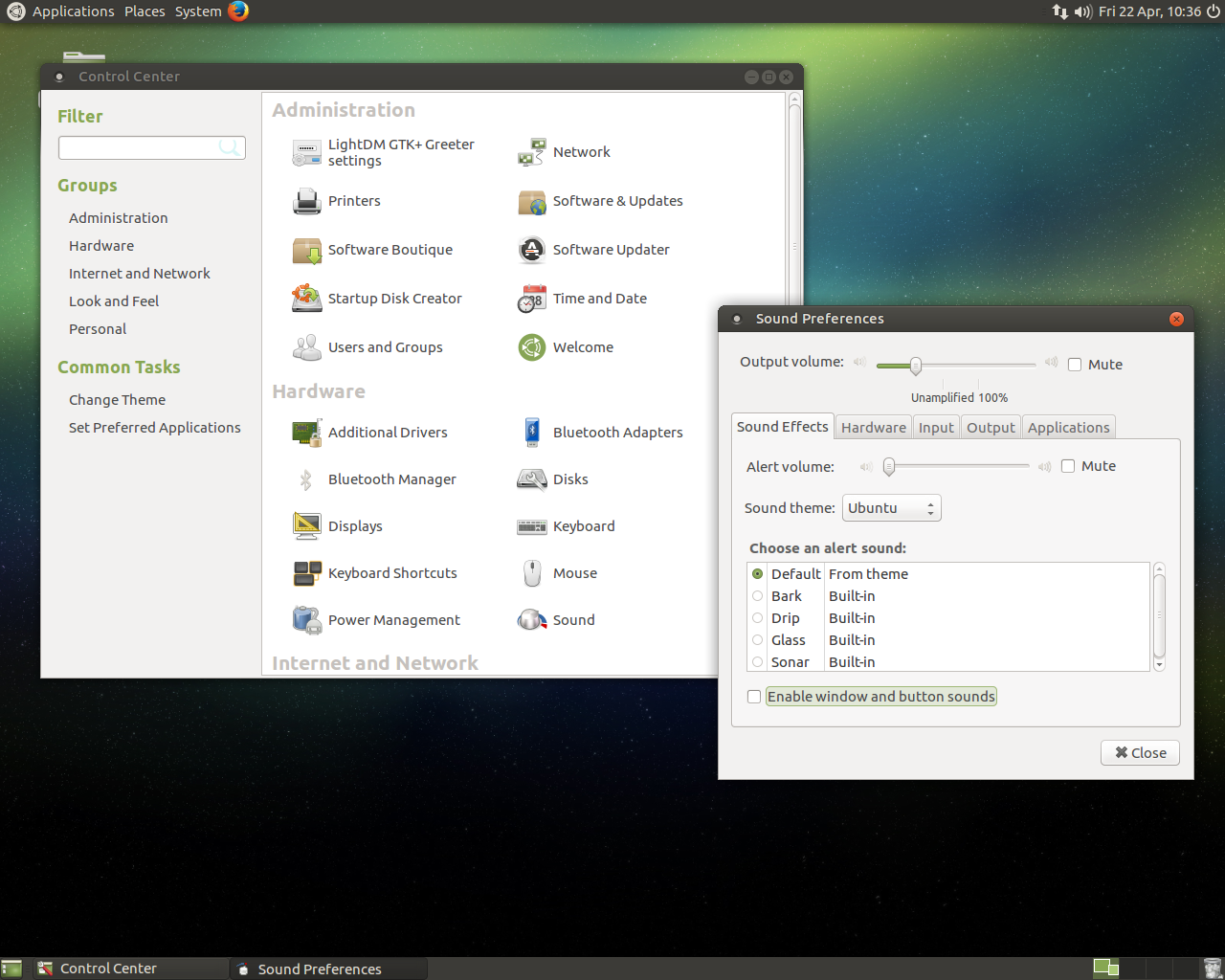Click the Close button in Sound Preferences
Viewport: 1225px width, 980px height.
1140,753
